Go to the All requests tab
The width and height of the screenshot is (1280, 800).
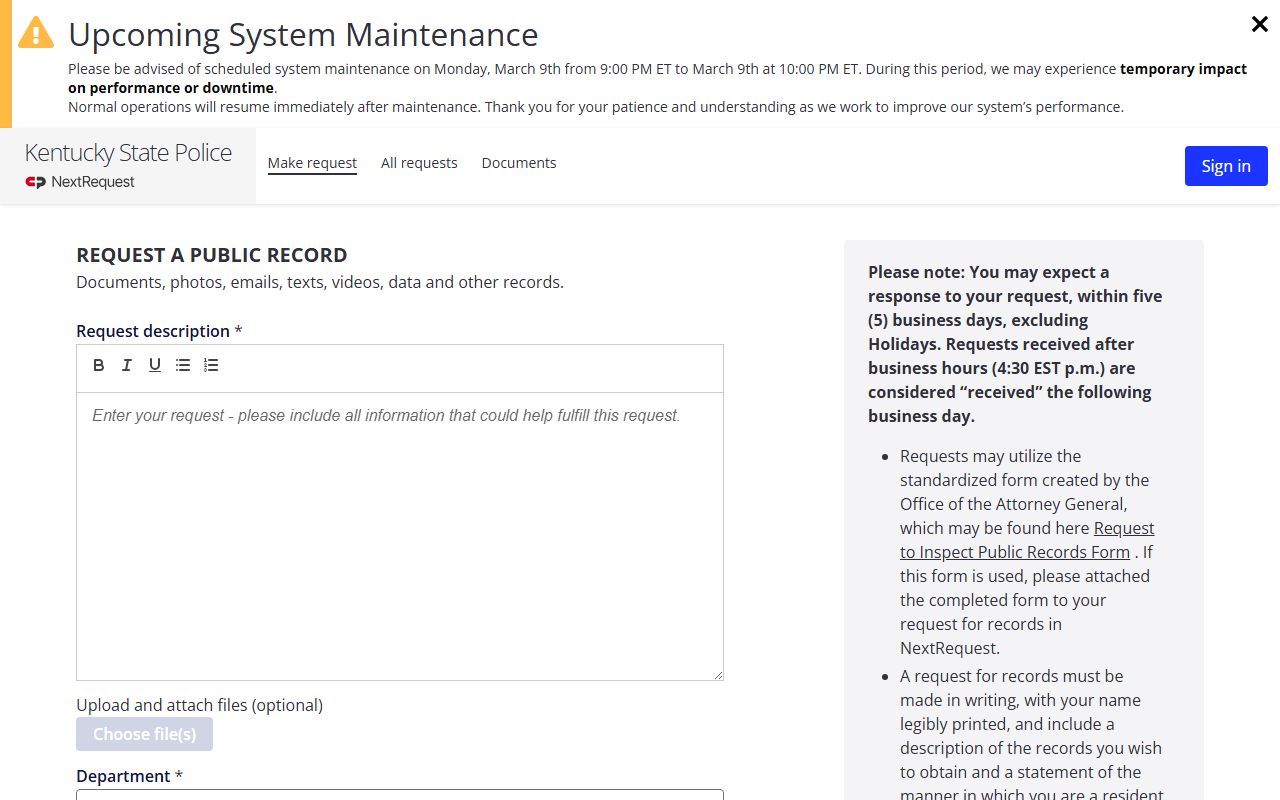(x=419, y=163)
